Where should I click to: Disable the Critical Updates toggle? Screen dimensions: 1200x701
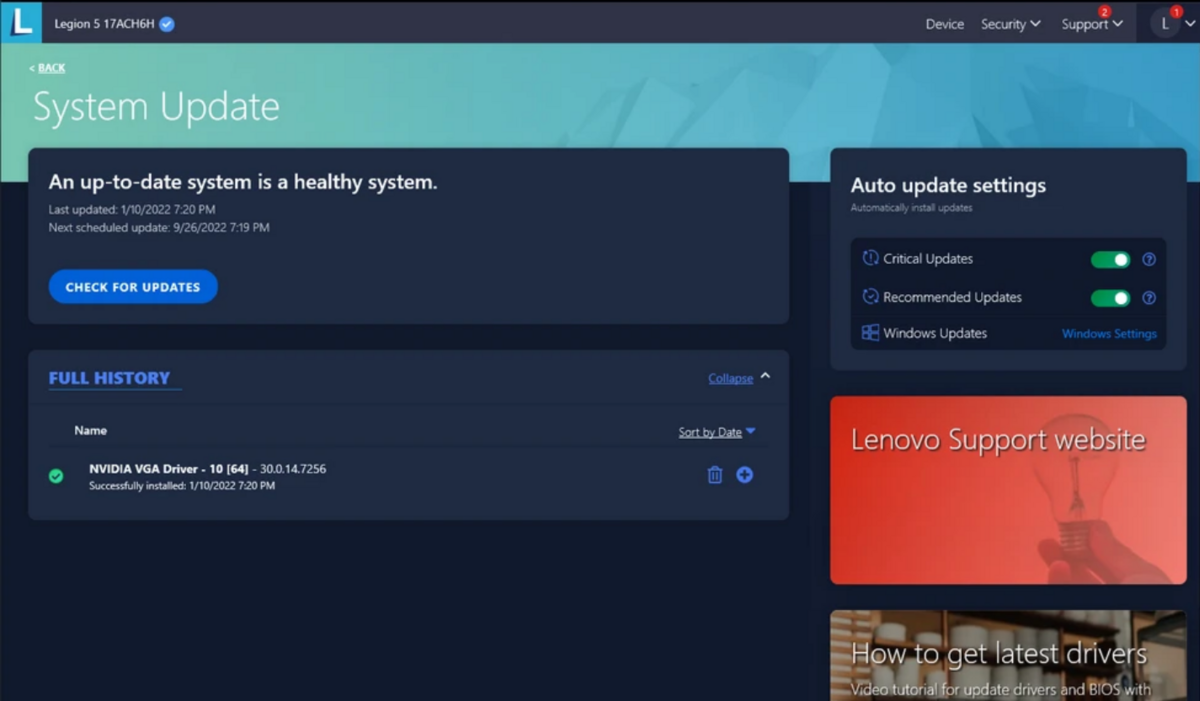pyautogui.click(x=1110, y=259)
